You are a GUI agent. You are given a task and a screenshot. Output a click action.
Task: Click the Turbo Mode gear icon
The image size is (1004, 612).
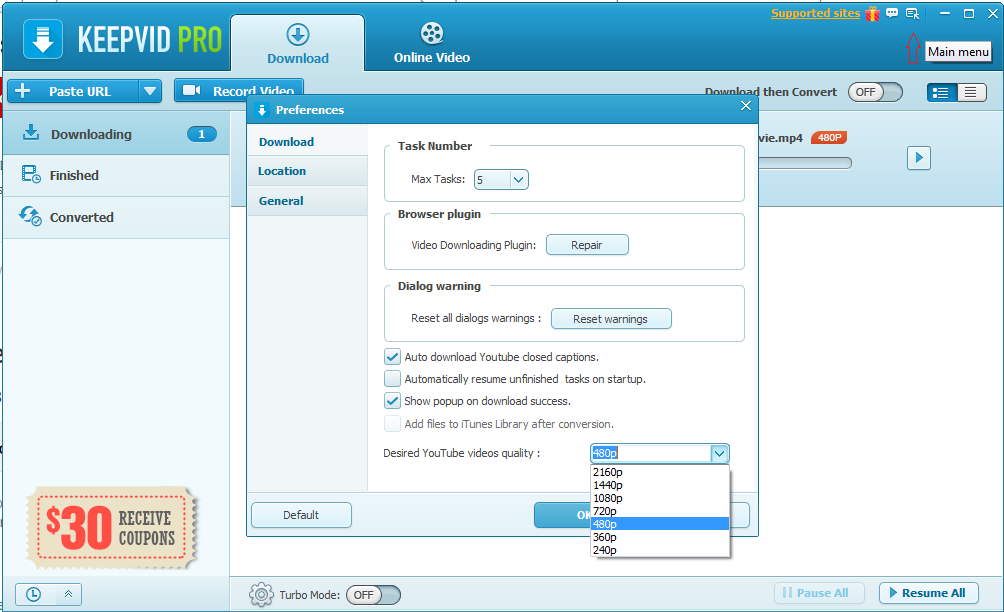(261, 595)
